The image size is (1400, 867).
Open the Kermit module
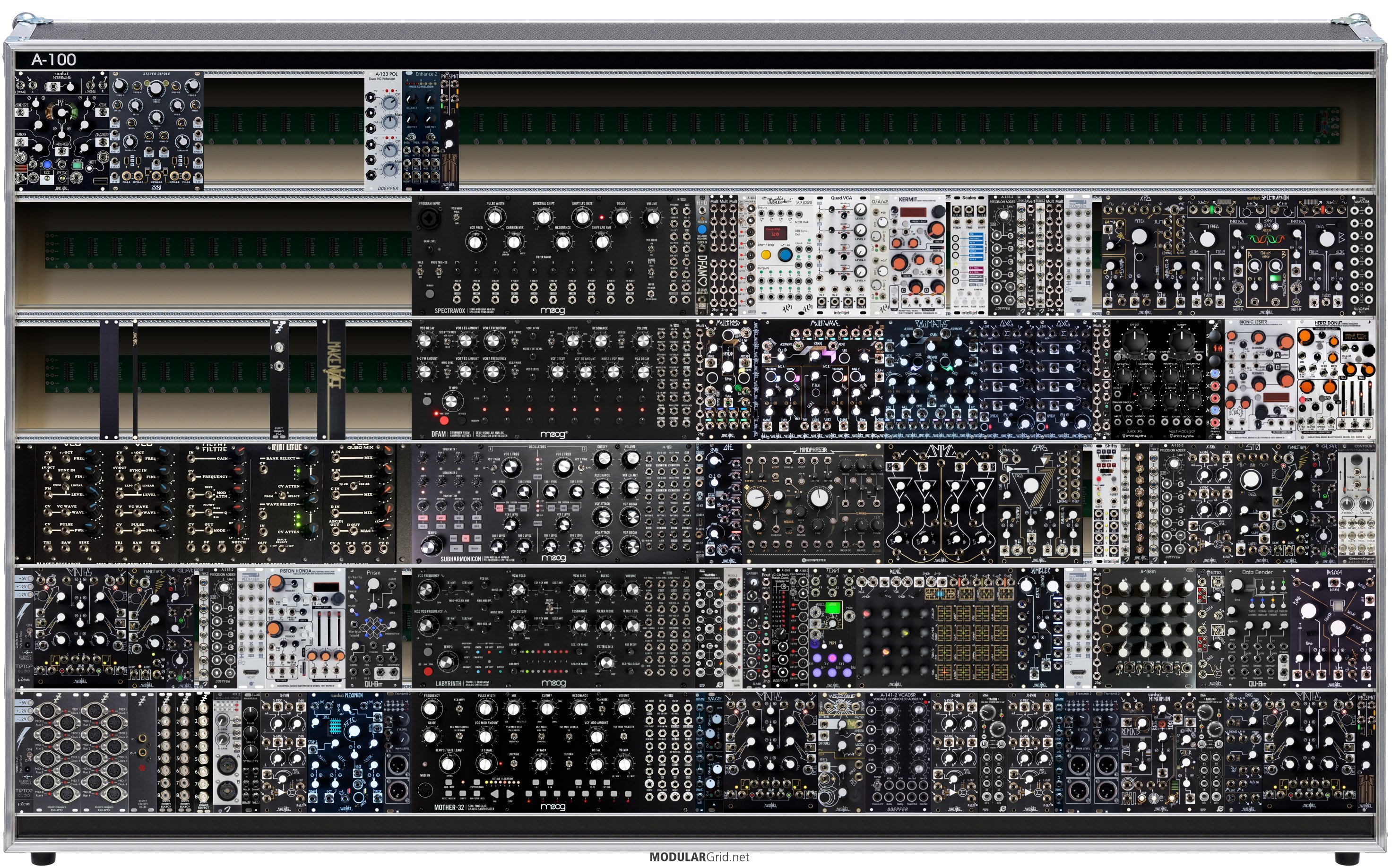pyautogui.click(x=917, y=255)
